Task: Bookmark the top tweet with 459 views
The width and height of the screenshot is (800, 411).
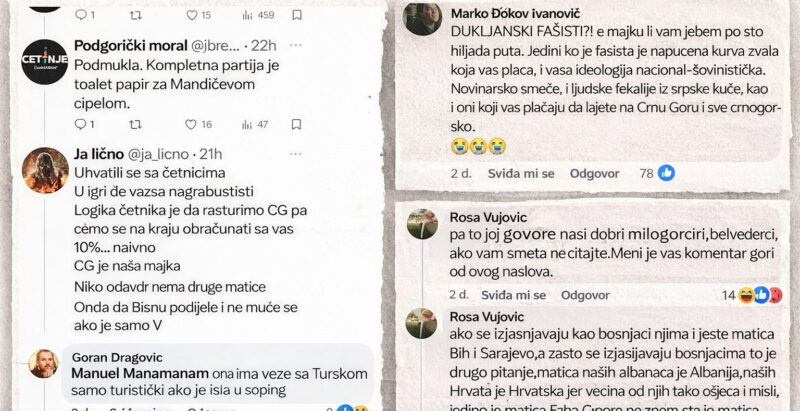Action: point(297,15)
